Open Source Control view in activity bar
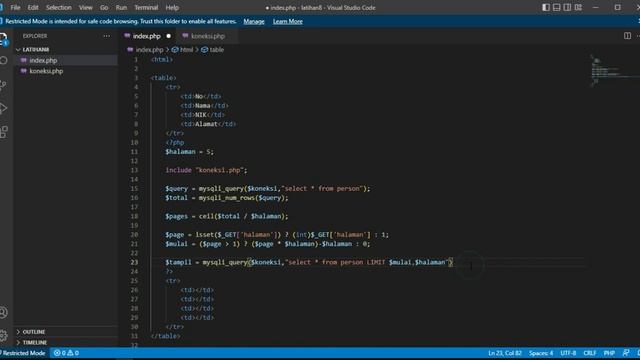The image size is (640, 360). (x=3, y=85)
